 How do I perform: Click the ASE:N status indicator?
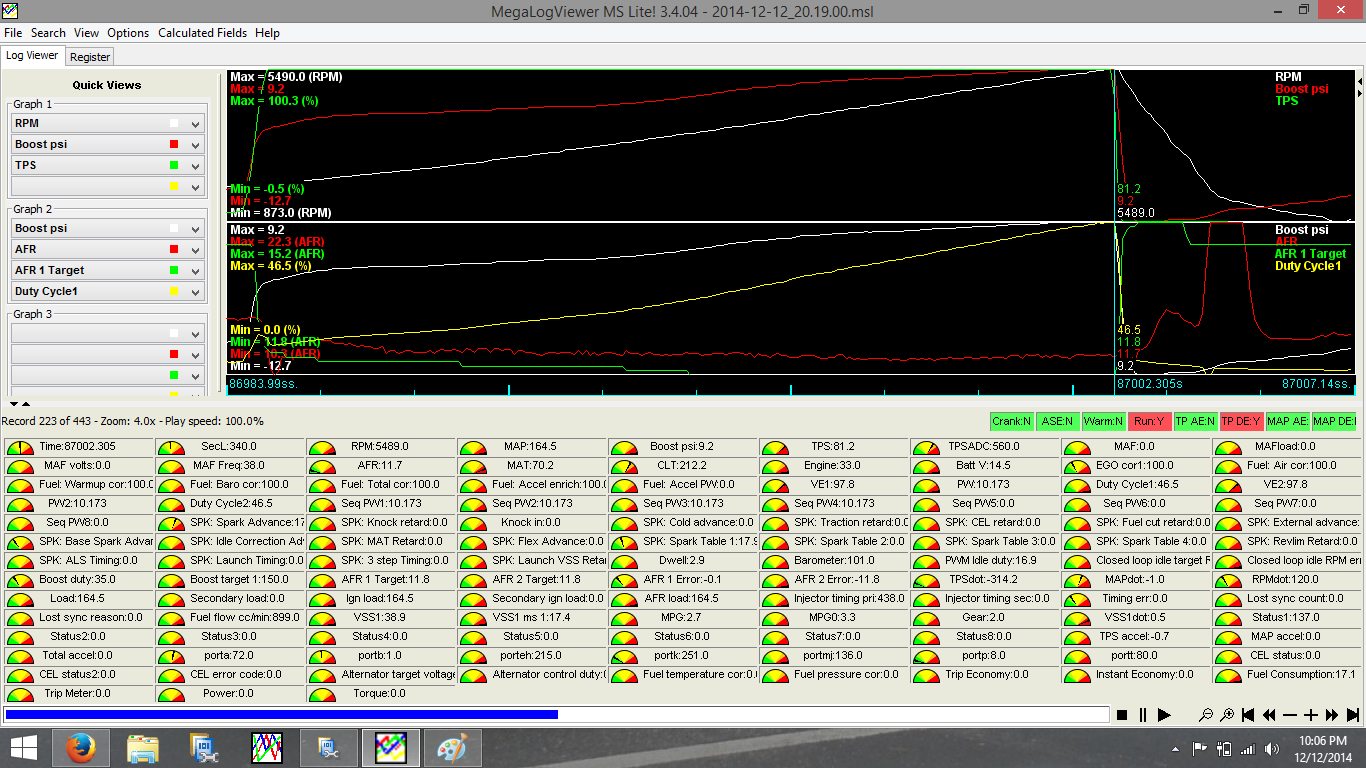(x=1058, y=422)
